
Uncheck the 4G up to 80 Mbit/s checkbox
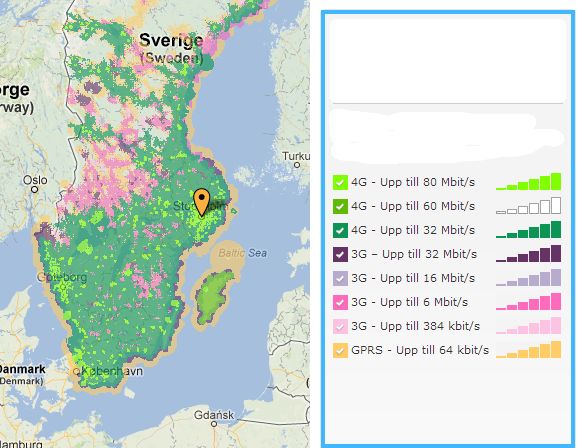340,183
